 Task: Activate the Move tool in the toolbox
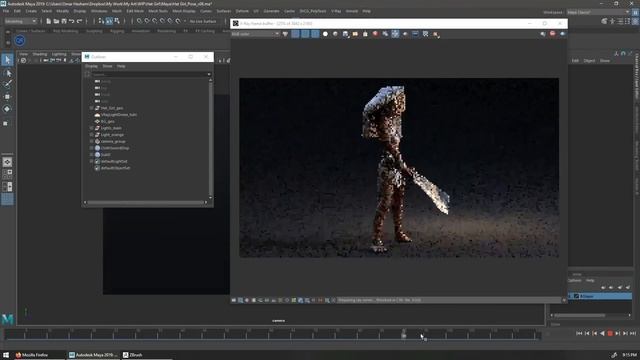pos(7,97)
